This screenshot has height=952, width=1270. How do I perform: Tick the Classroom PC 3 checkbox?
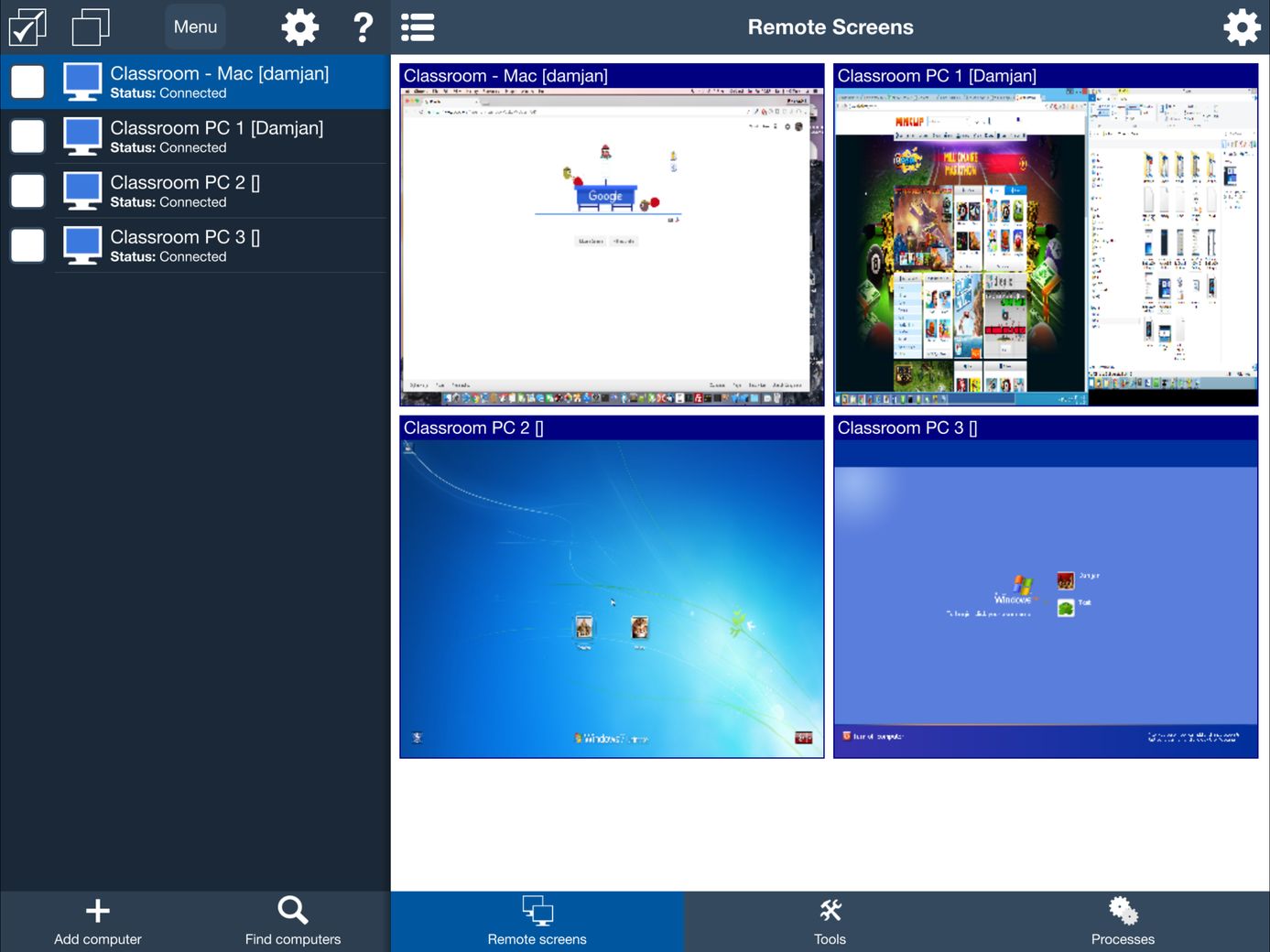27,245
